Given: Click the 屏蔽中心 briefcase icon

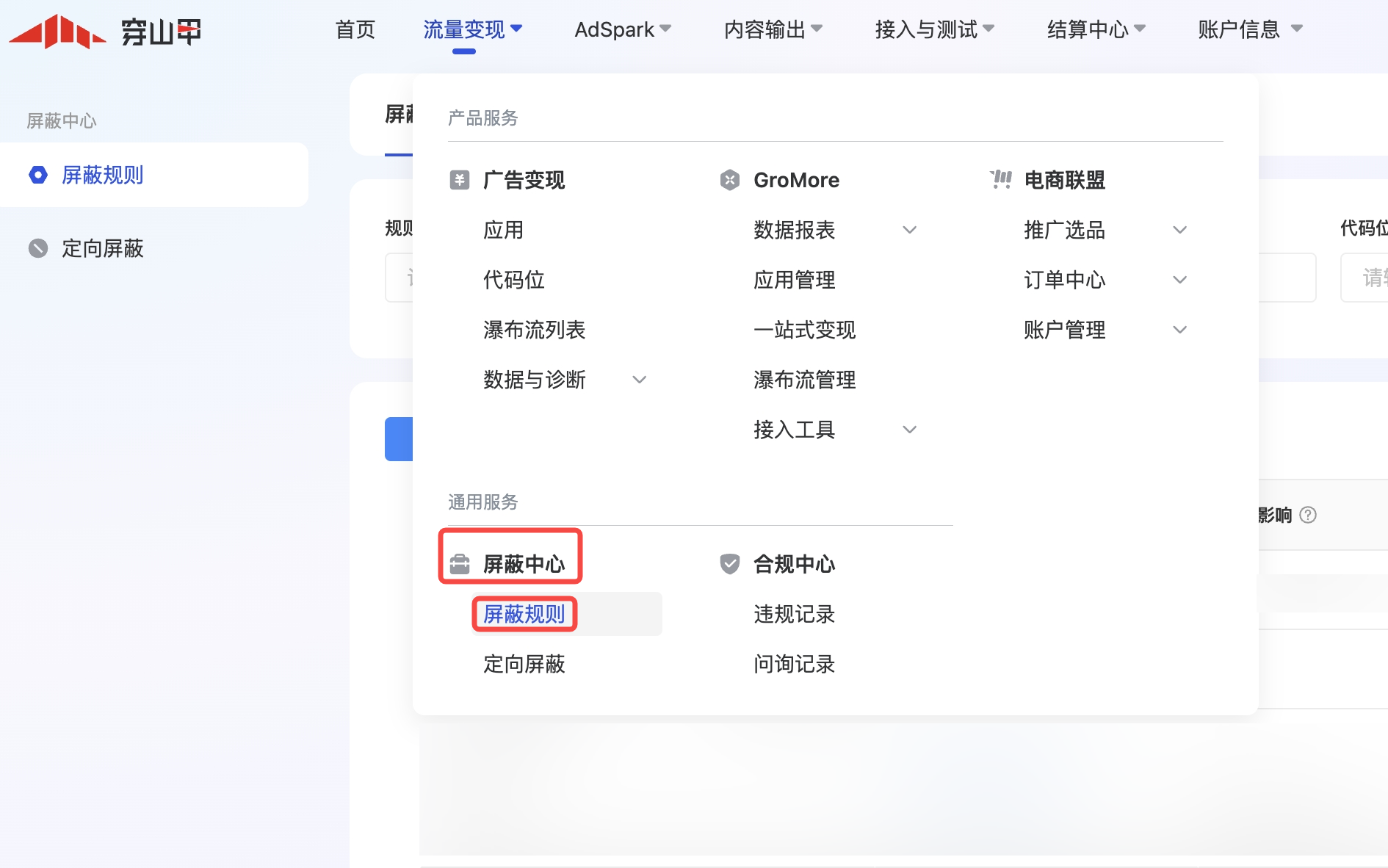Looking at the screenshot, I should [x=460, y=564].
